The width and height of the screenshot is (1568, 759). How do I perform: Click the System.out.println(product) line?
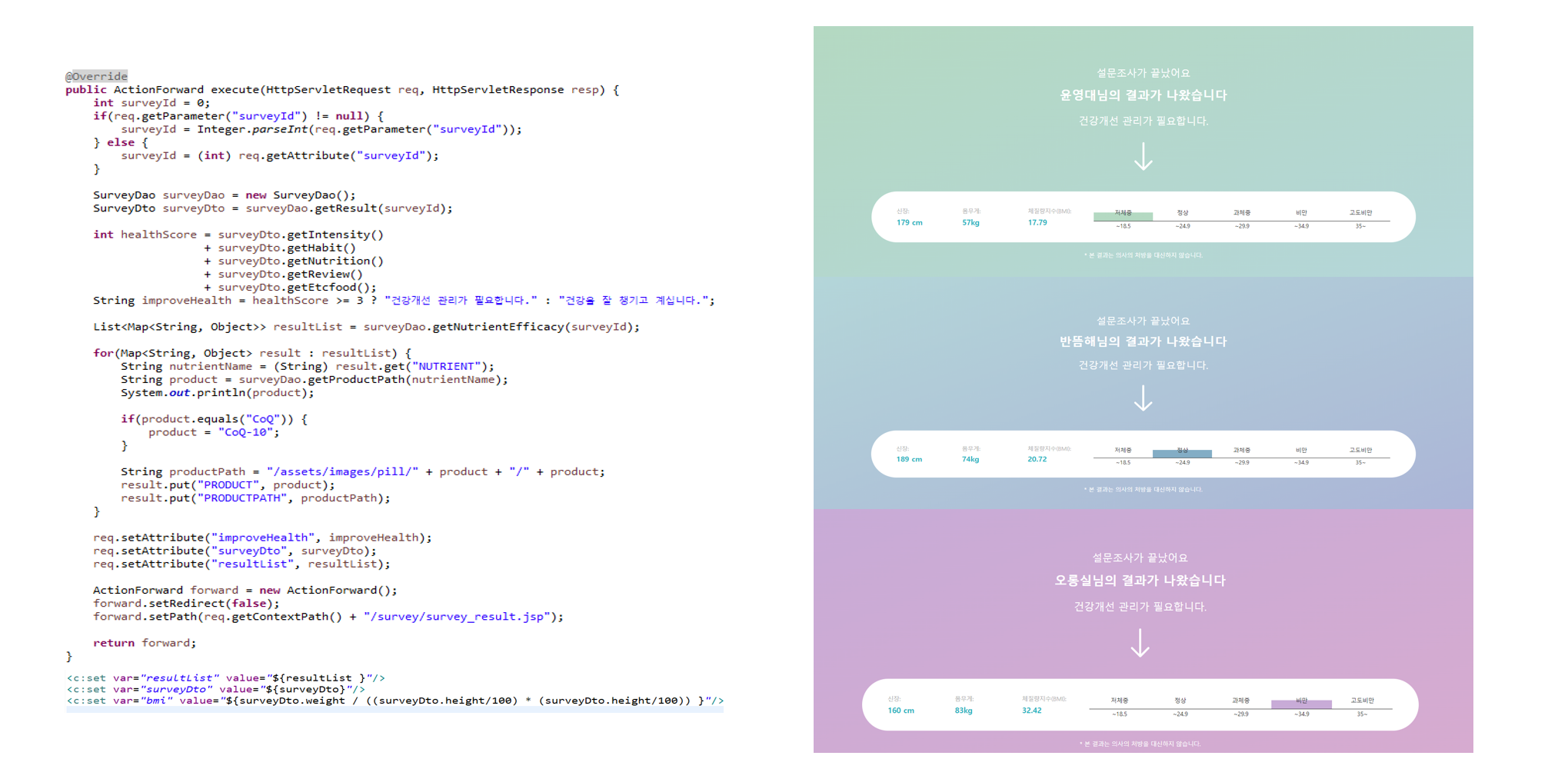[x=218, y=393]
